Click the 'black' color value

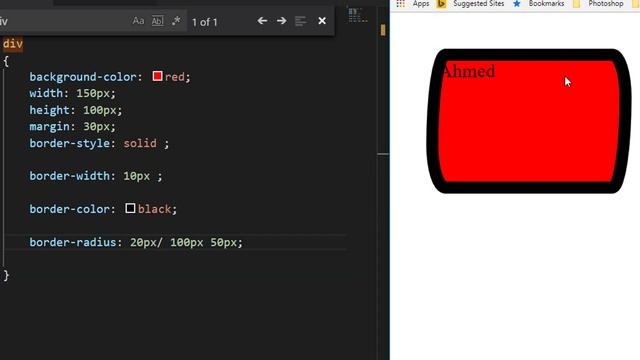(154, 209)
